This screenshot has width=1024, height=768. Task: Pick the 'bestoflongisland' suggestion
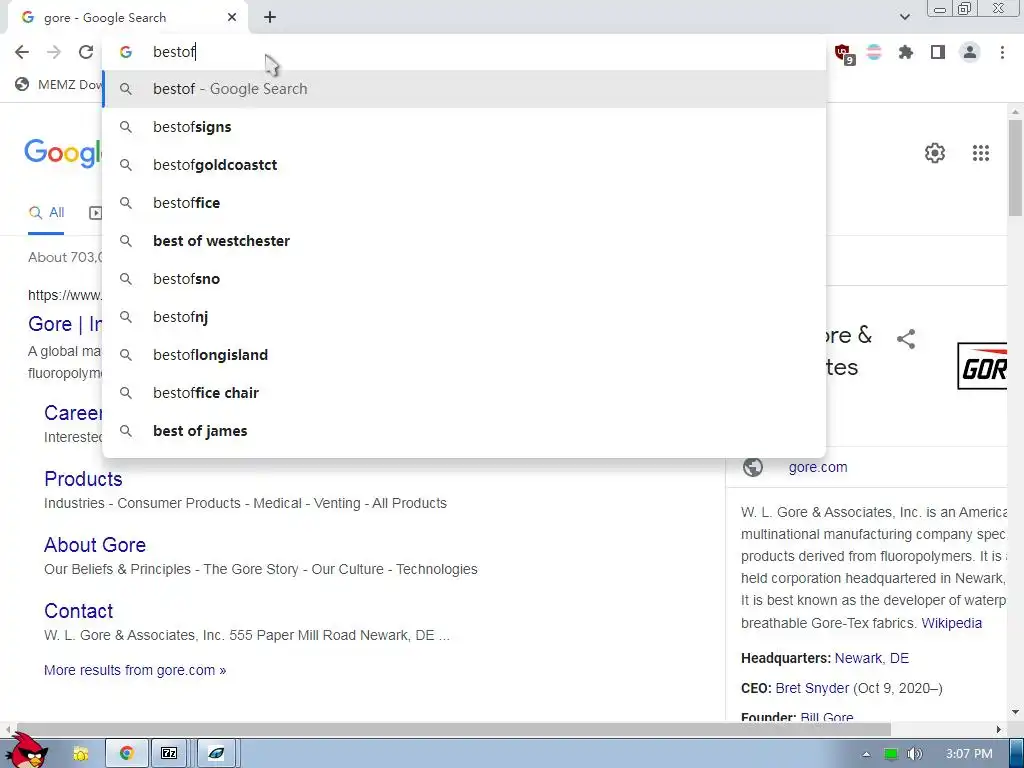click(x=464, y=355)
